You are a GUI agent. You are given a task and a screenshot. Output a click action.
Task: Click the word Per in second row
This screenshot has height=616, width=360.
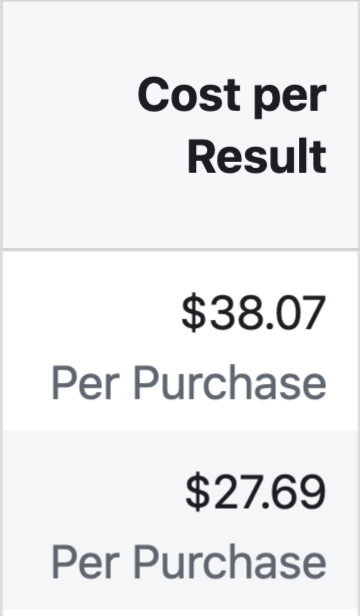coord(86,562)
